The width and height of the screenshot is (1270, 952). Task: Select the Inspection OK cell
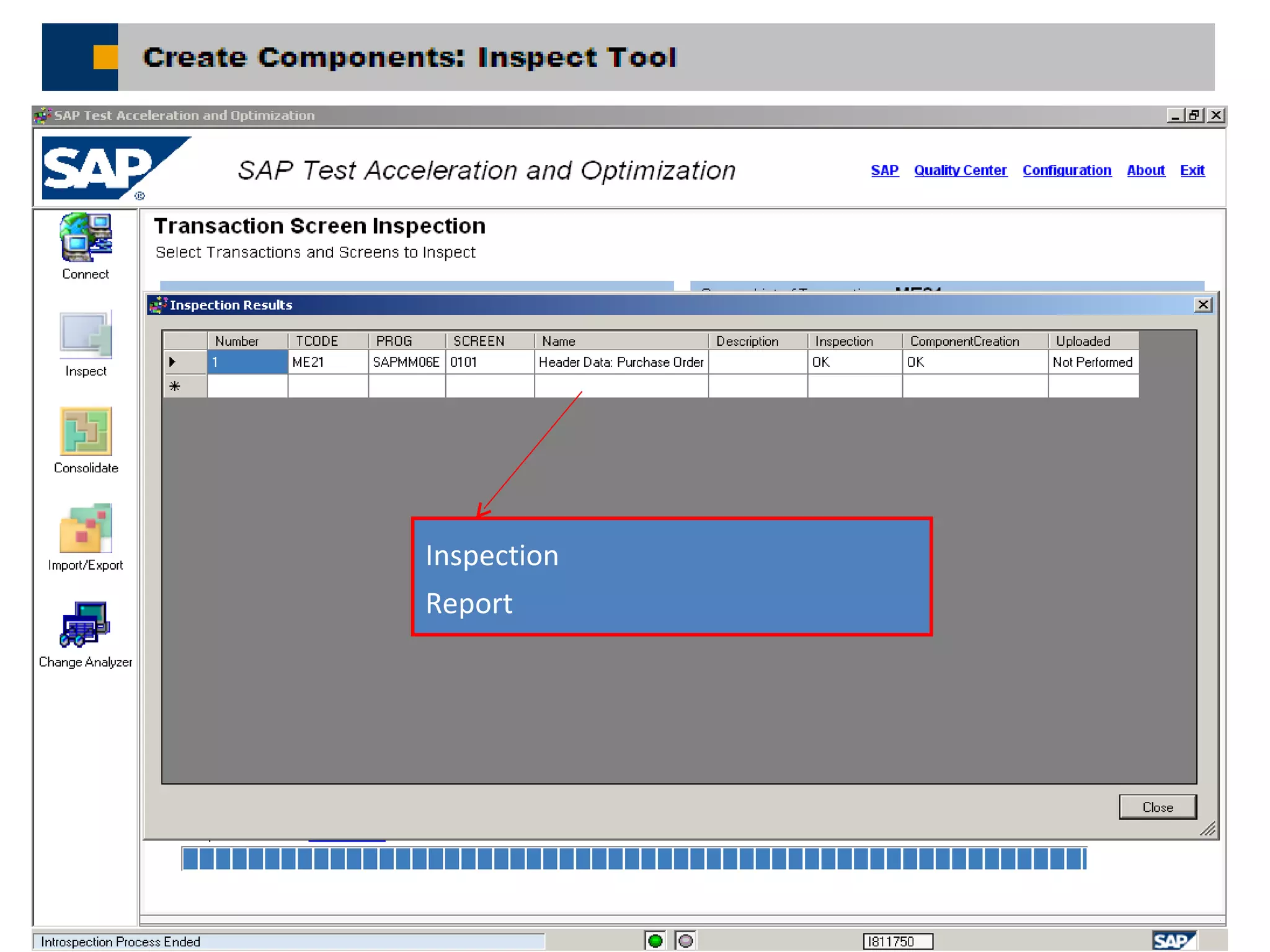point(855,362)
